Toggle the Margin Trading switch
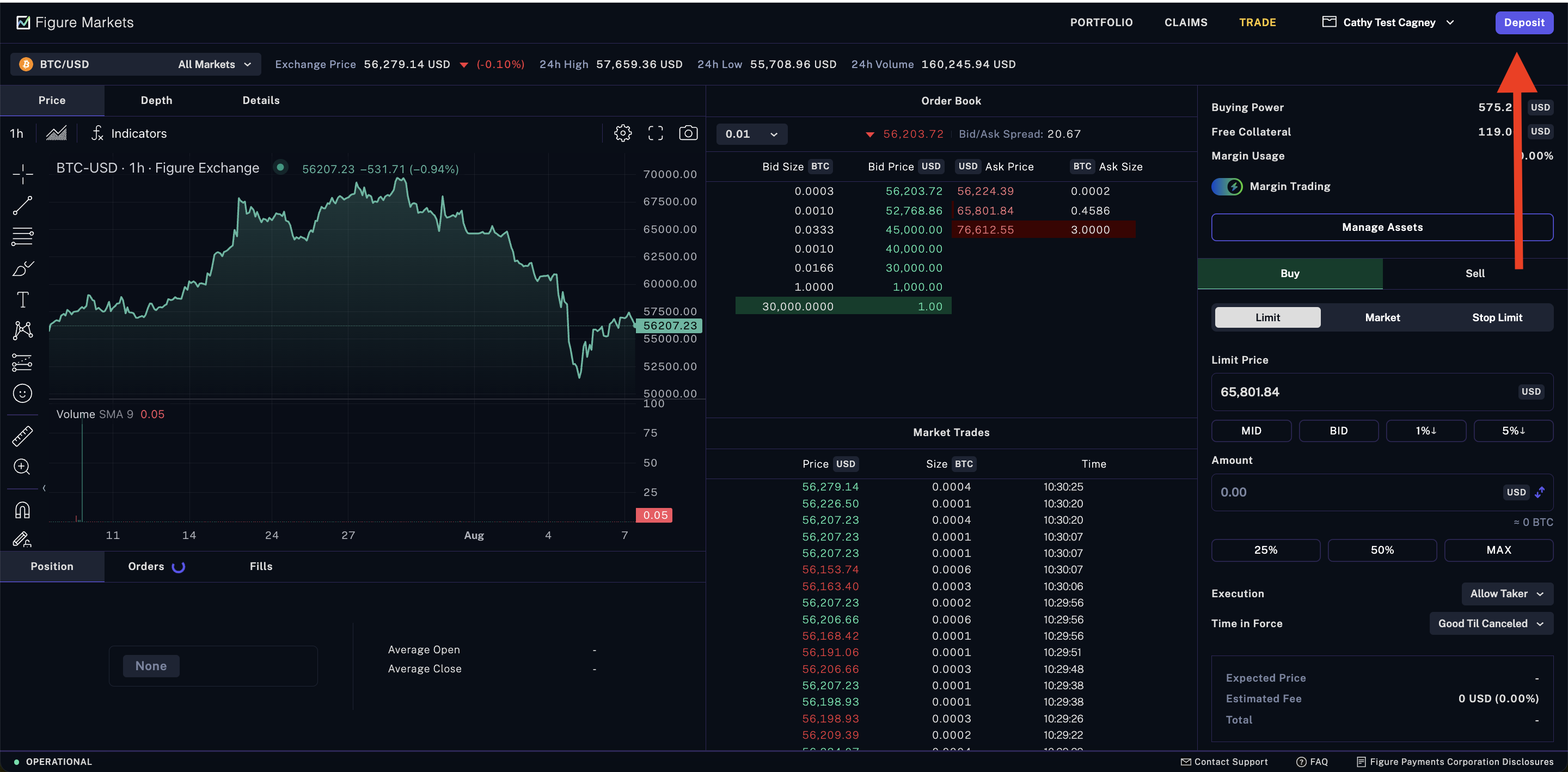Image resolution: width=1568 pixels, height=772 pixels. click(1227, 186)
